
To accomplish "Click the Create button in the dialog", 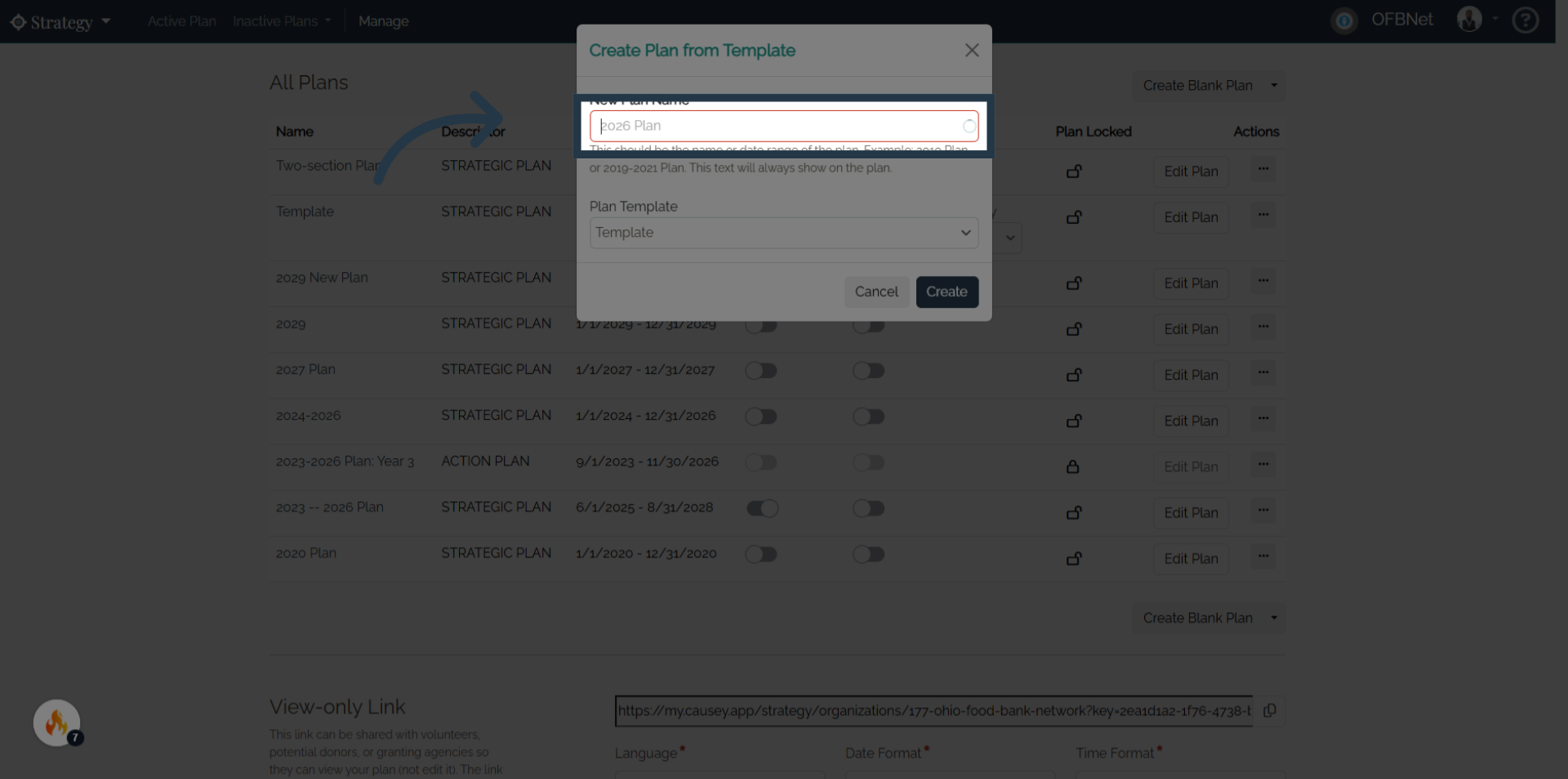I will [x=947, y=292].
